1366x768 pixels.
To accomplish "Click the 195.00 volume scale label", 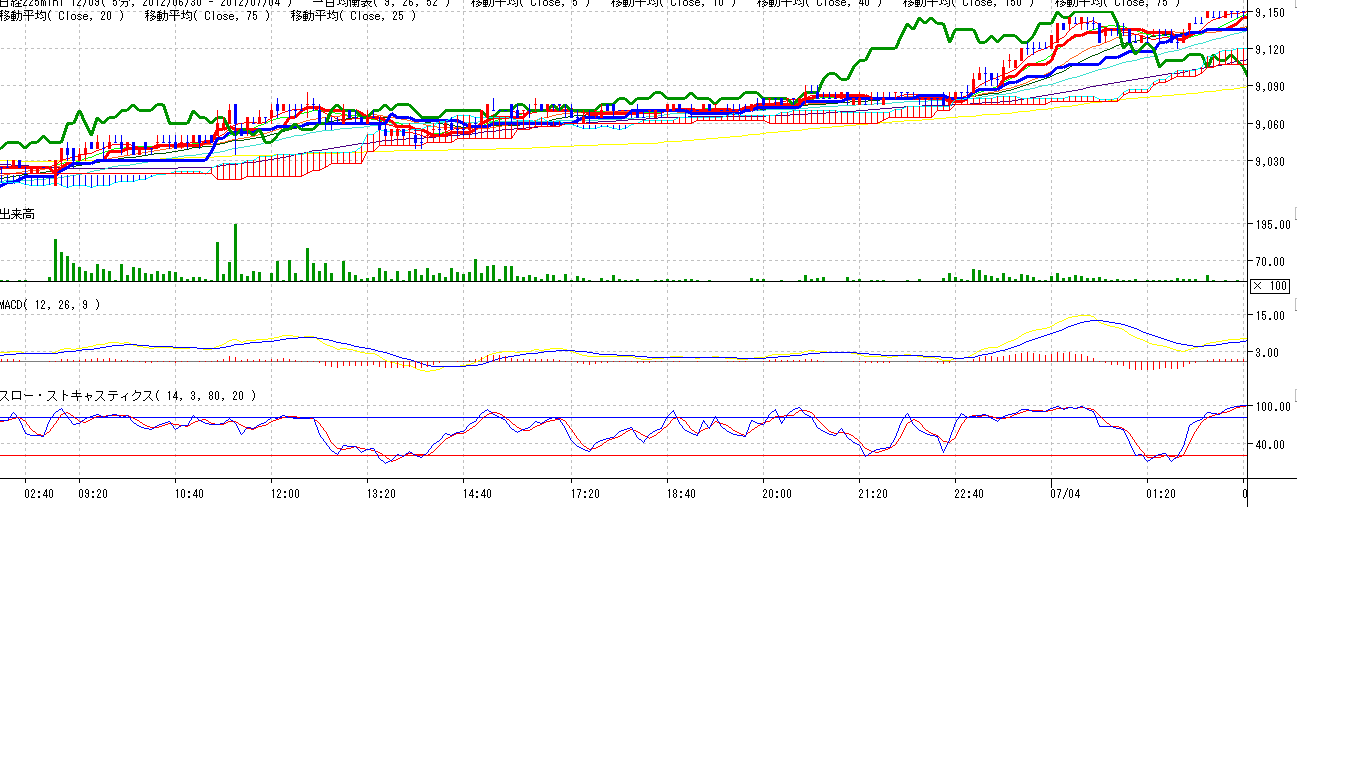I will pyautogui.click(x=1273, y=225).
